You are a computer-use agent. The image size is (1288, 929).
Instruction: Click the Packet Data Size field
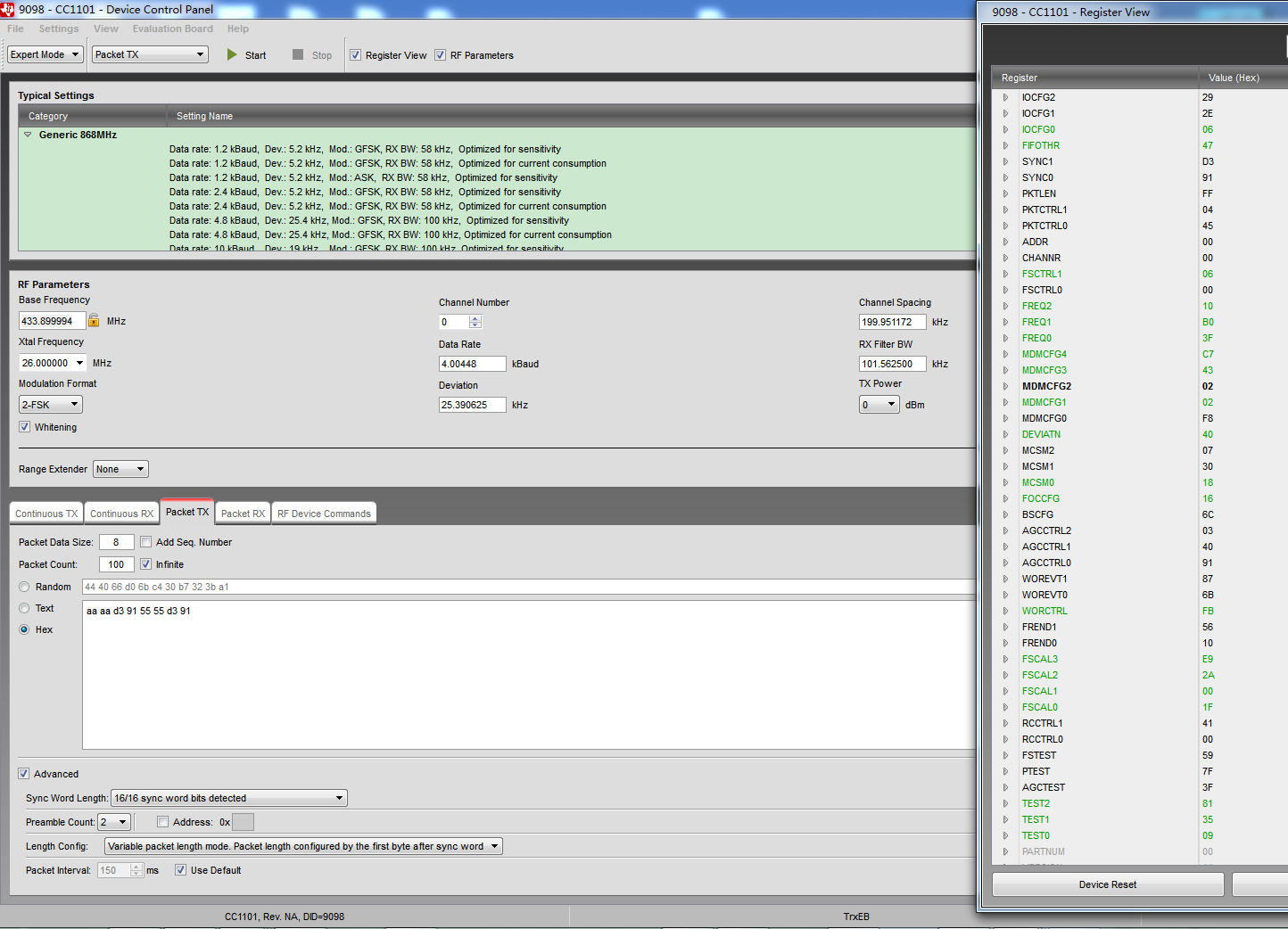pos(117,542)
